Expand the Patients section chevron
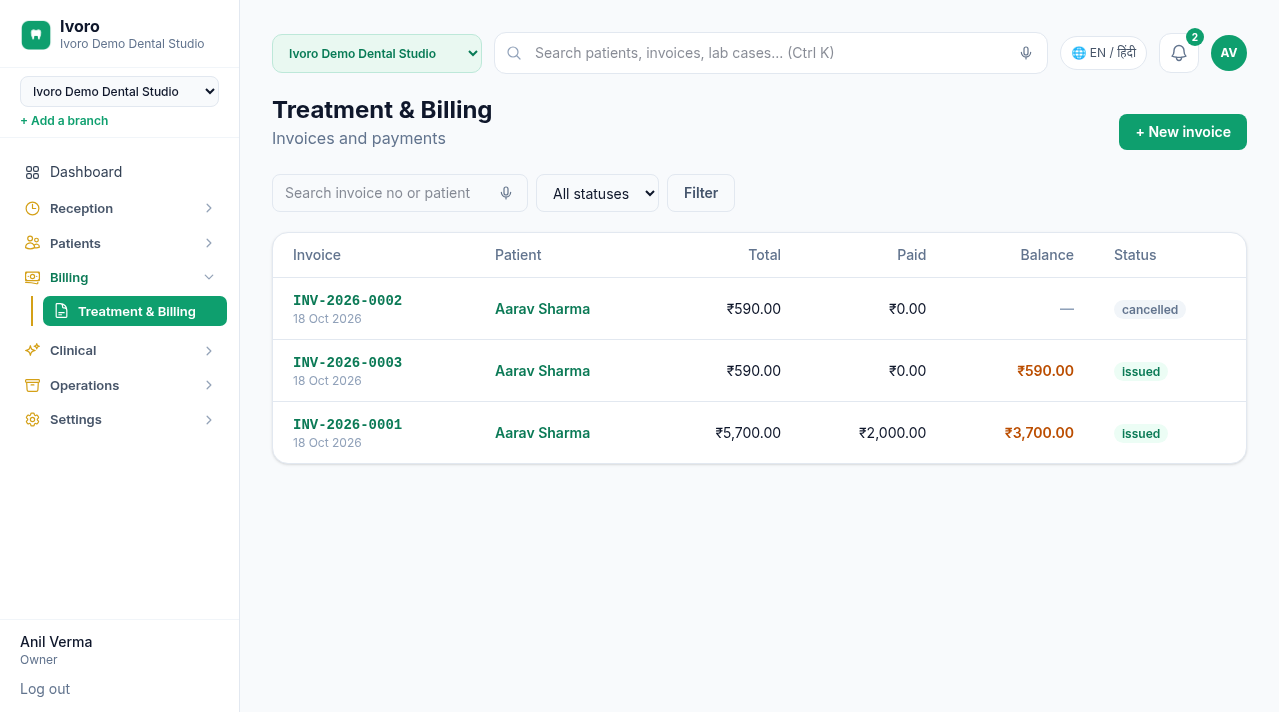This screenshot has height=712, width=1279. coord(209,243)
